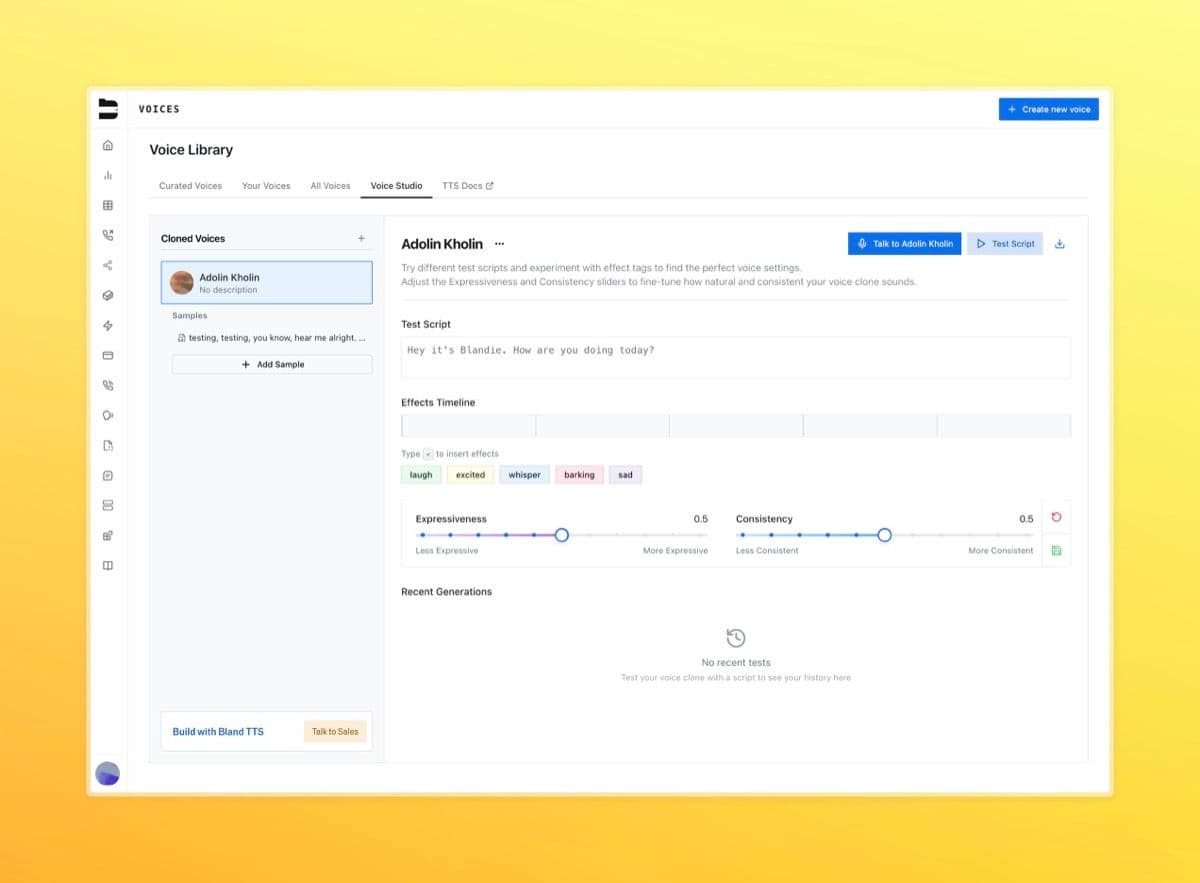The image size is (1200, 883).
Task: Open the three-dot menu beside Adolin Kholin
Action: click(499, 244)
